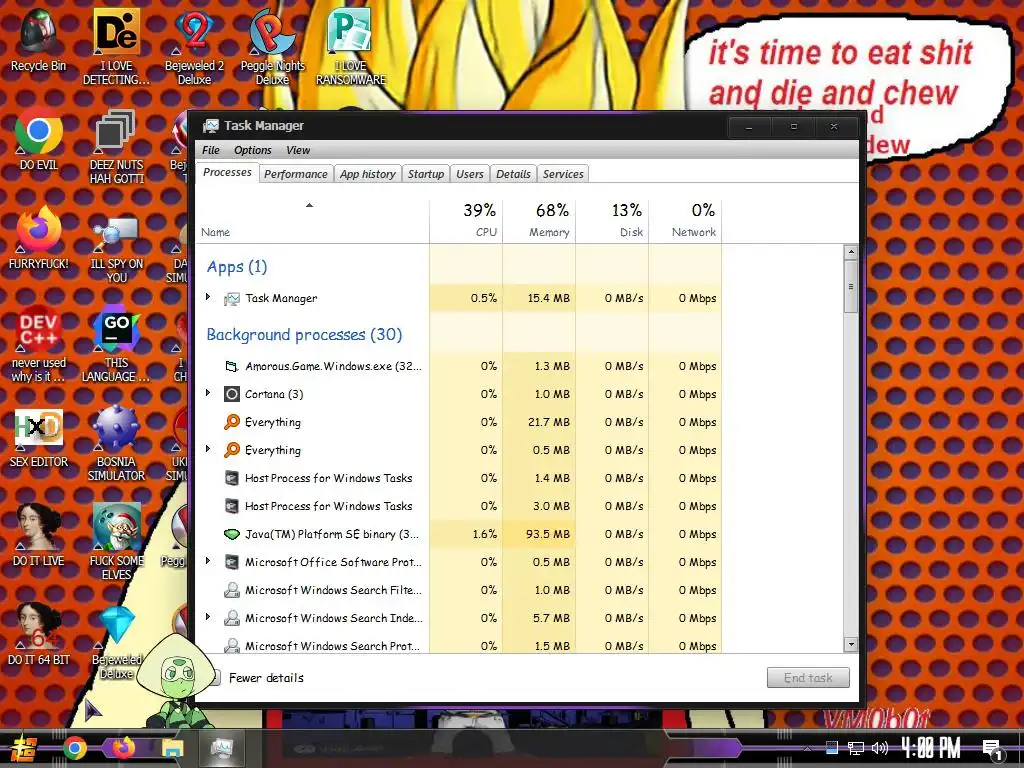The image size is (1024, 768).
Task: Switch to the App history tab
Action: 368,174
